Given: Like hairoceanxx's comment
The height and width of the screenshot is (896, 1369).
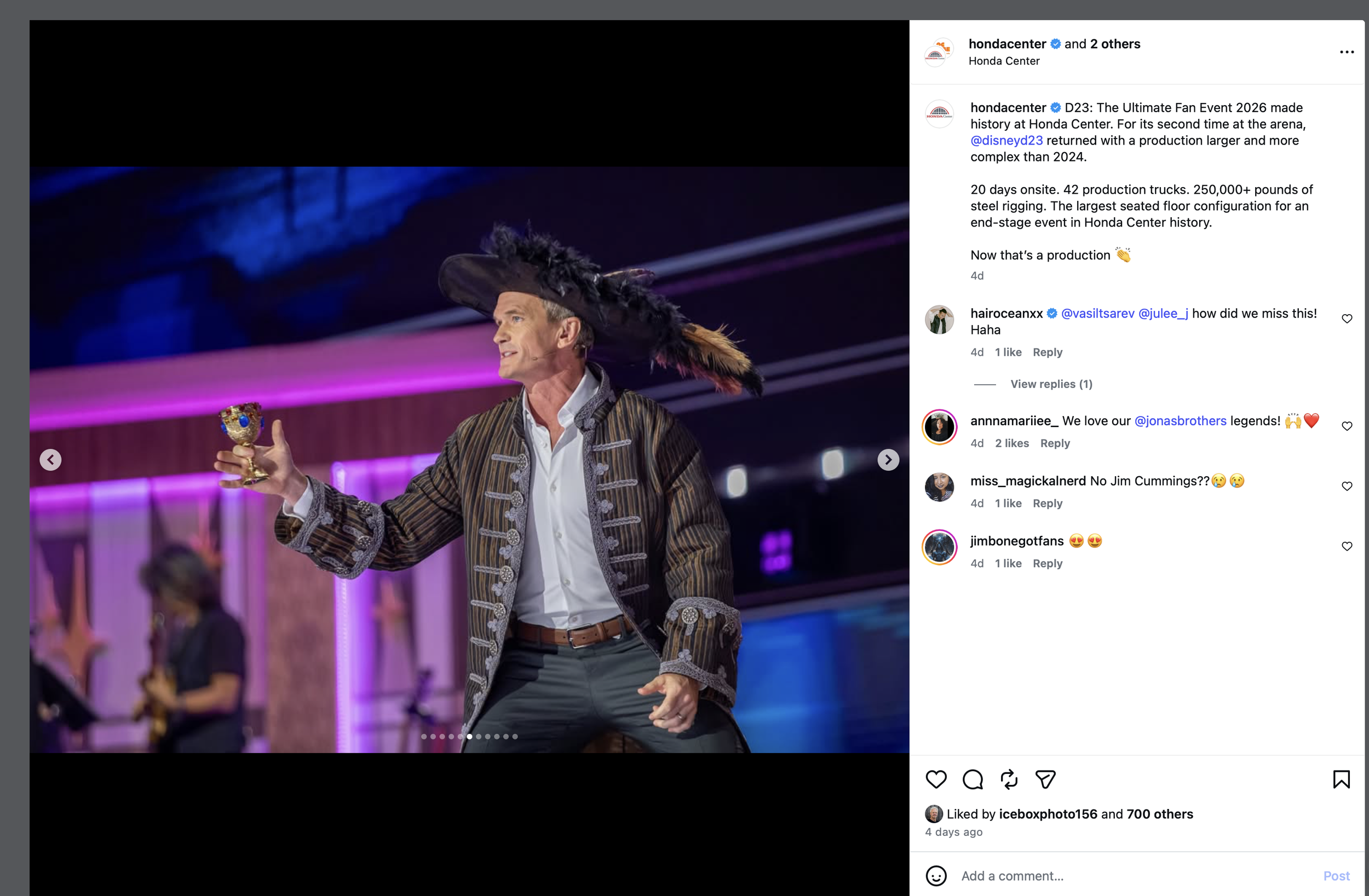Looking at the screenshot, I should pyautogui.click(x=1347, y=319).
